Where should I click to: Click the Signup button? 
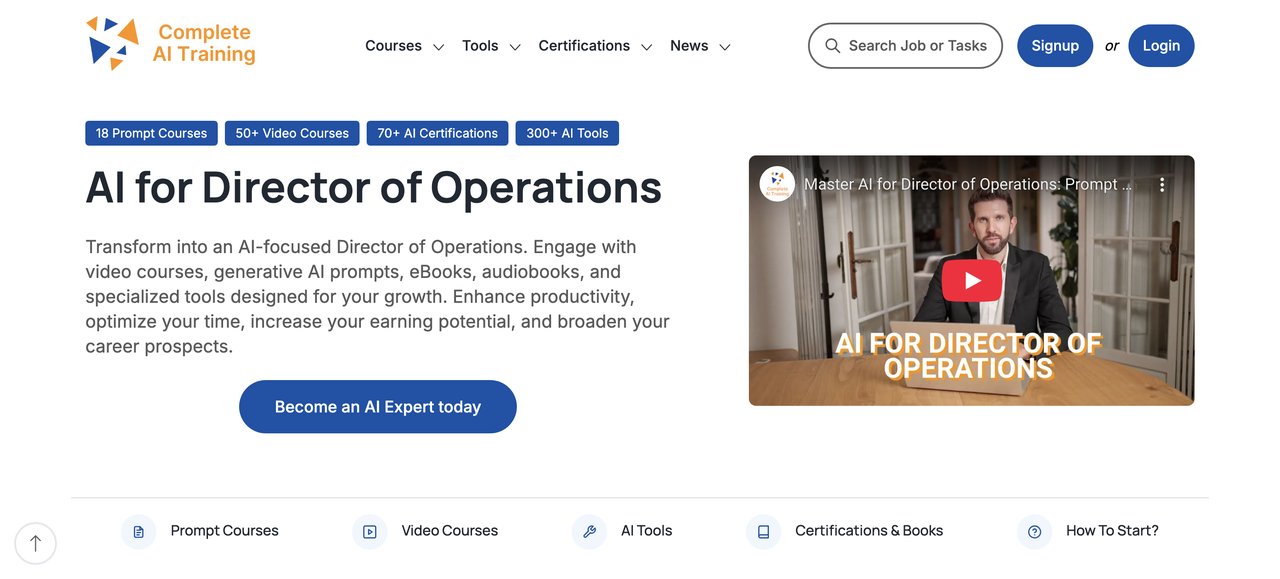pyautogui.click(x=1055, y=46)
